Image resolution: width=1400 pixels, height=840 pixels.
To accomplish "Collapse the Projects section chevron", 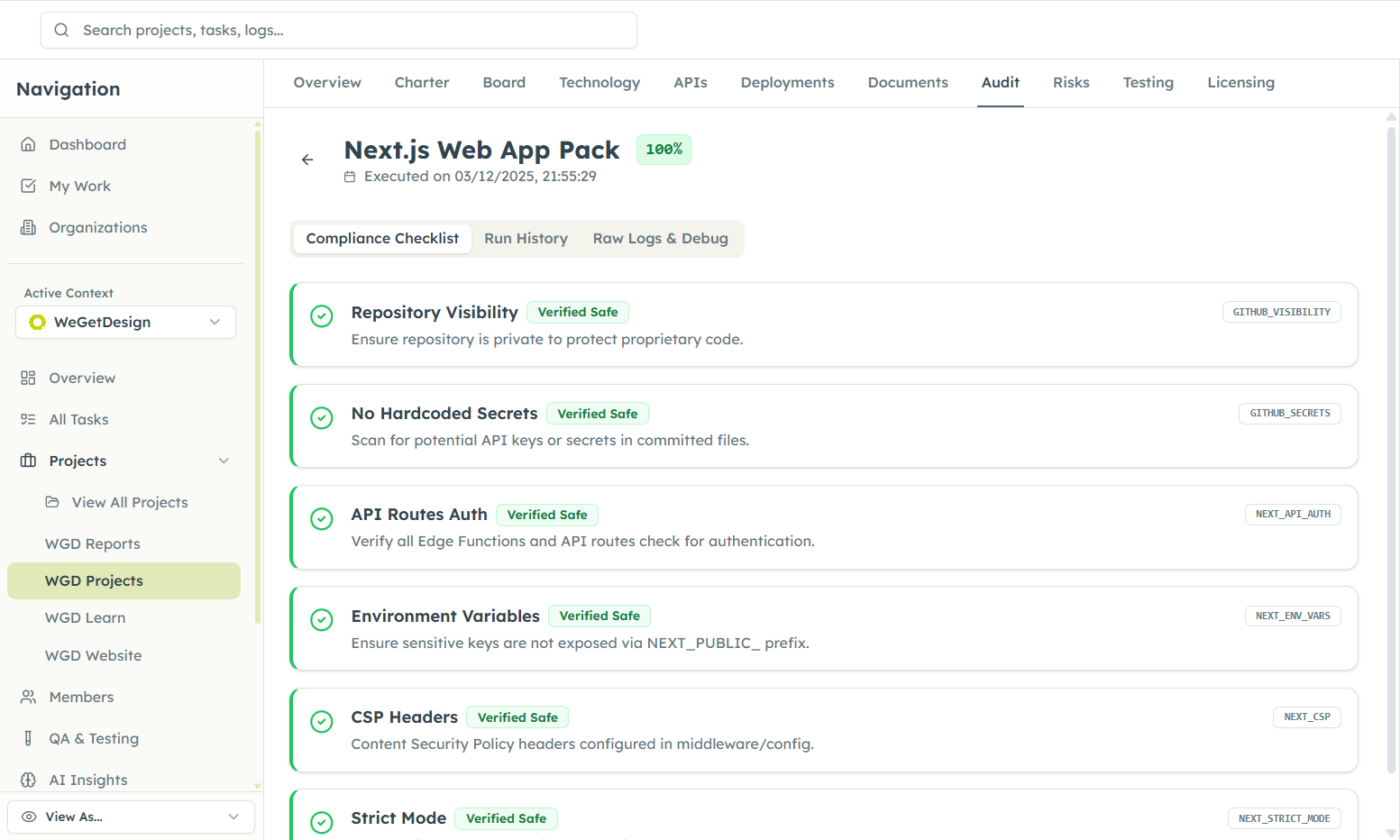I will click(224, 461).
